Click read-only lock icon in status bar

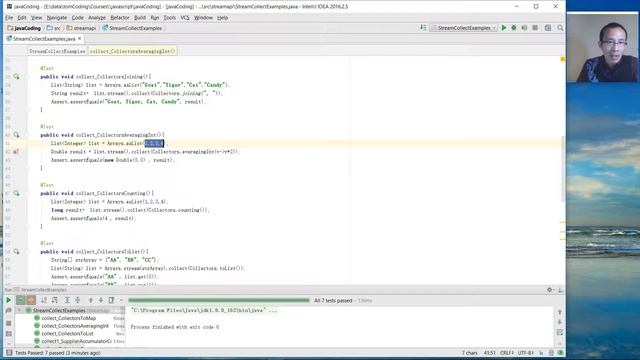(x=541, y=353)
